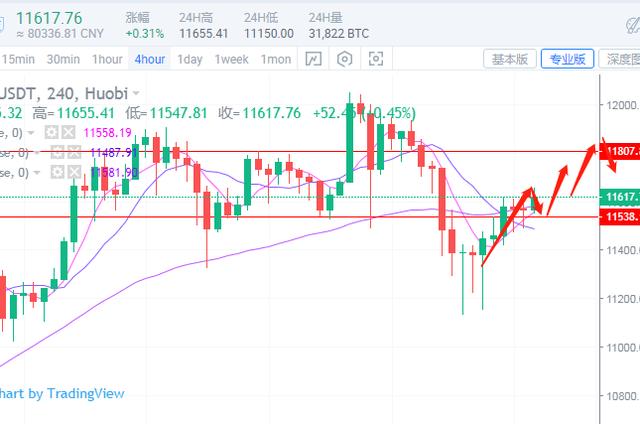Switch to 基本版 basic mode
640x424 pixels.
click(510, 59)
